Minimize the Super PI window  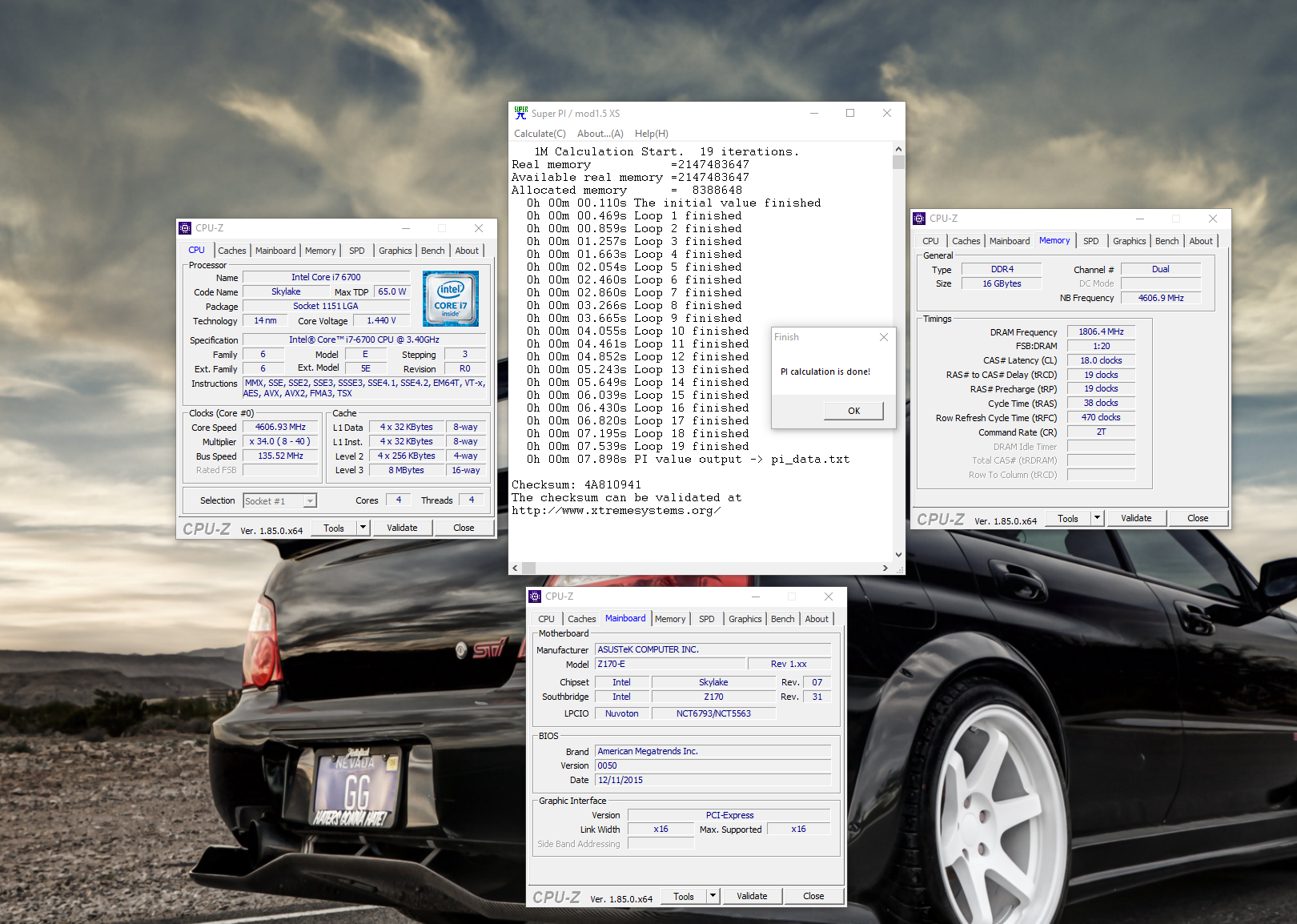pos(814,113)
